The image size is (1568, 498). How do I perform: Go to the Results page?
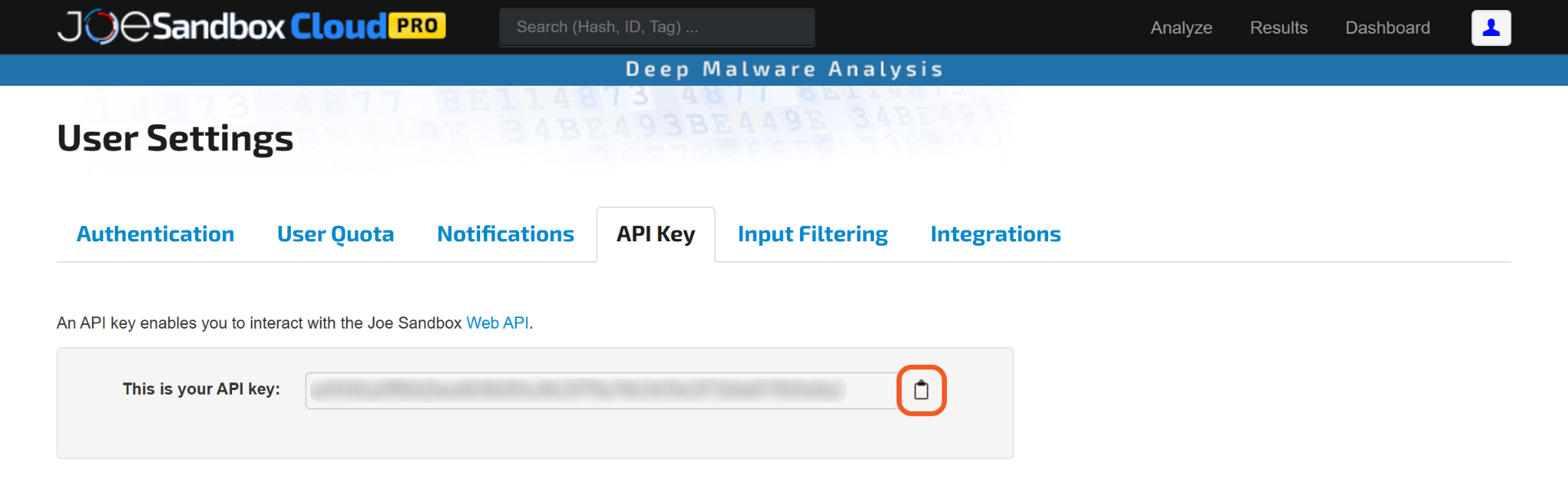tap(1278, 28)
